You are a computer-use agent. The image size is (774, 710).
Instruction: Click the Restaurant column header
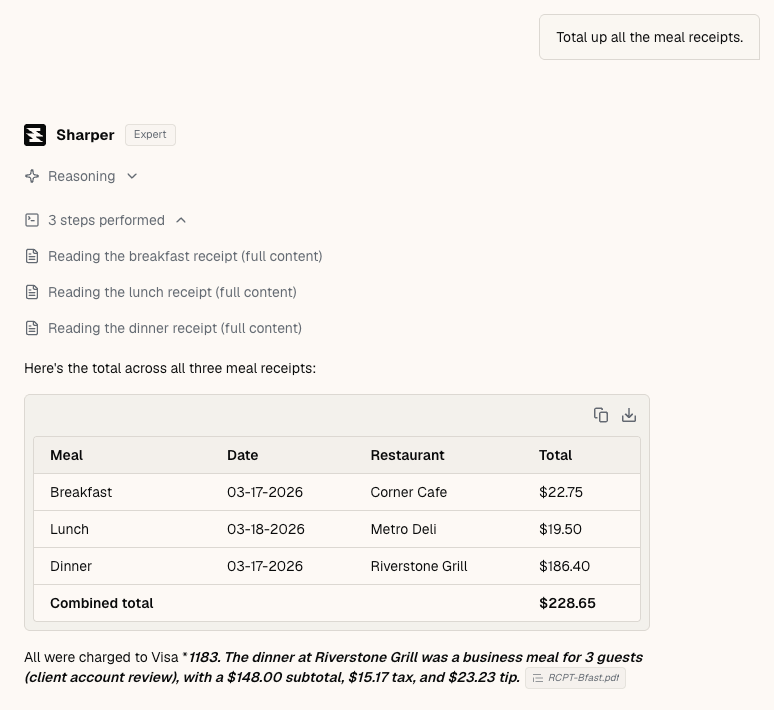pos(407,455)
